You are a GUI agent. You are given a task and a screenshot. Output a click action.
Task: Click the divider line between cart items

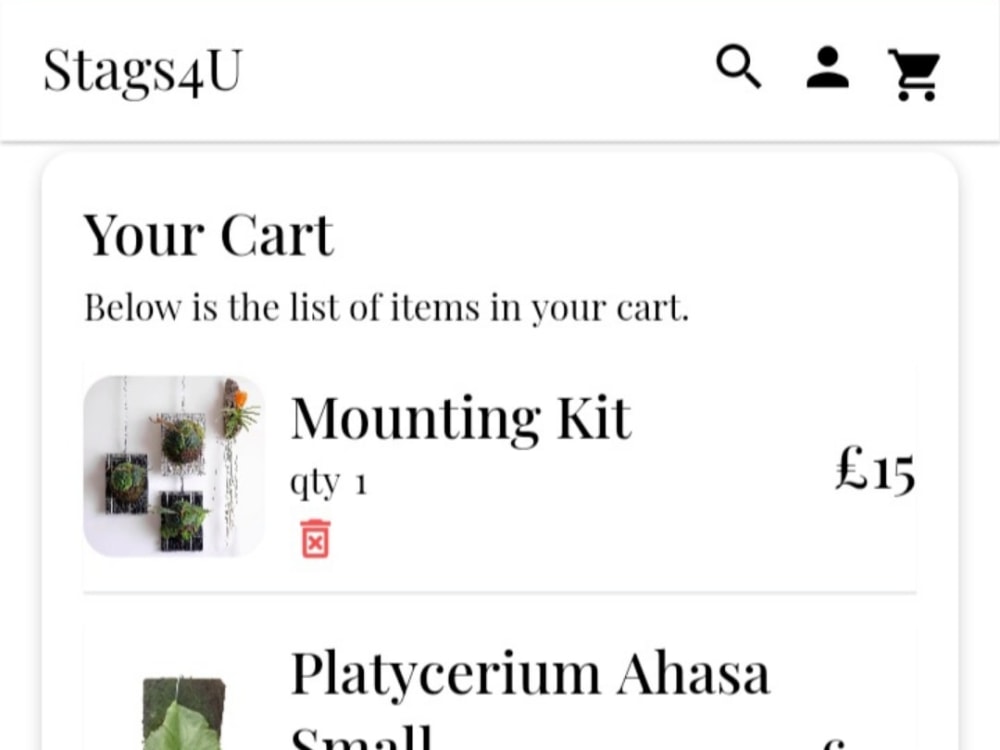coord(499,592)
